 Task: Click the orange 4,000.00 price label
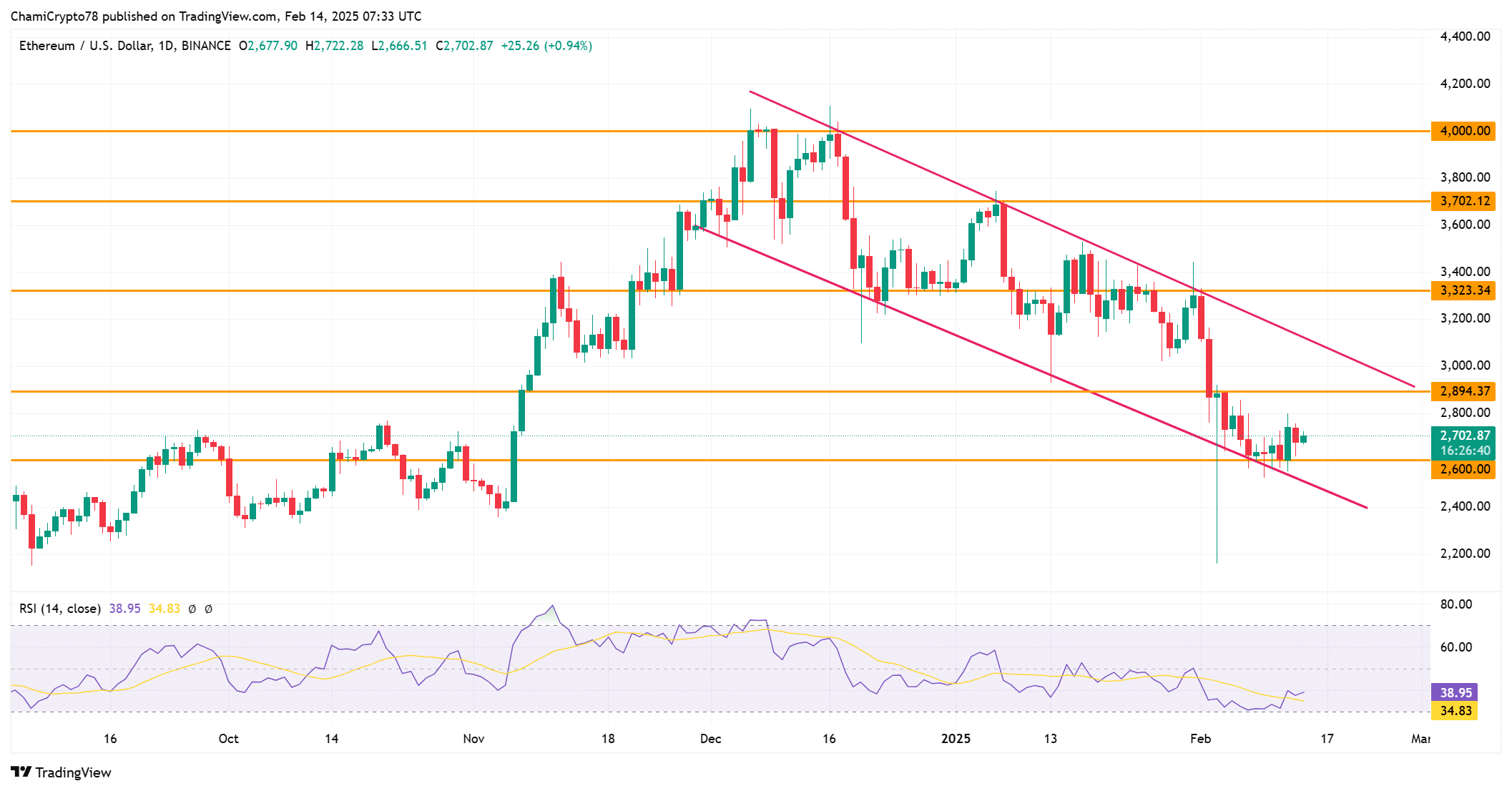(1463, 131)
